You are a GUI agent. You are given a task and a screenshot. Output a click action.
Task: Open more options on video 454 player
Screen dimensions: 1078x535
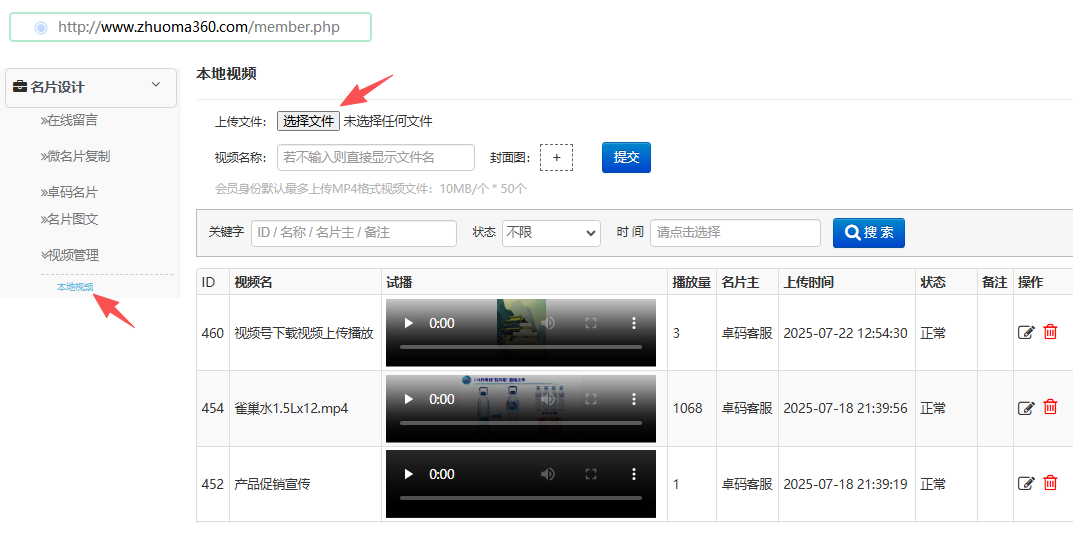coord(633,399)
